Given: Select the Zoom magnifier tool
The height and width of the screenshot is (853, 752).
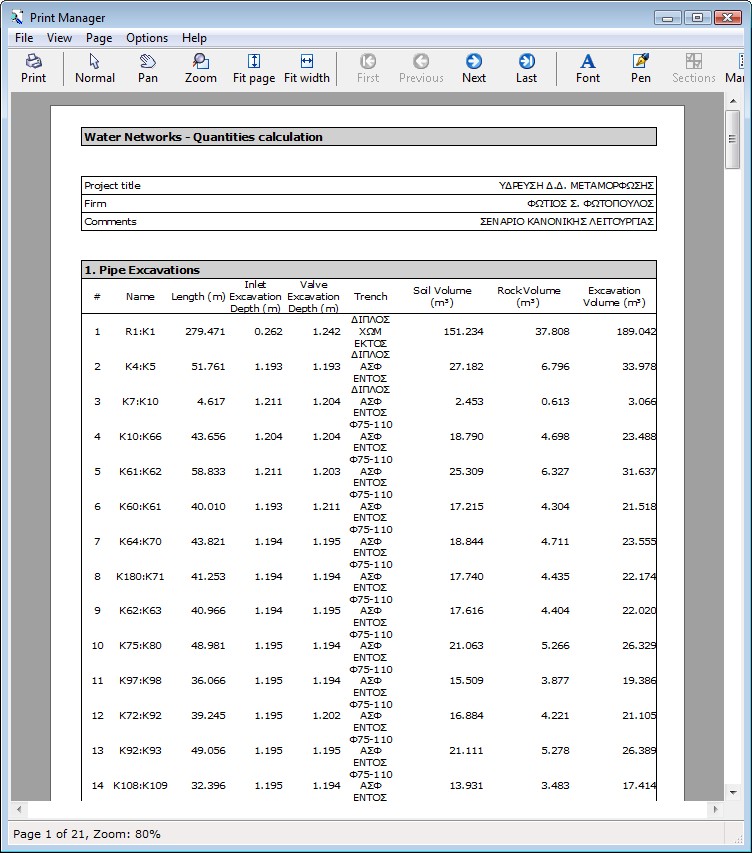Looking at the screenshot, I should tap(201, 68).
